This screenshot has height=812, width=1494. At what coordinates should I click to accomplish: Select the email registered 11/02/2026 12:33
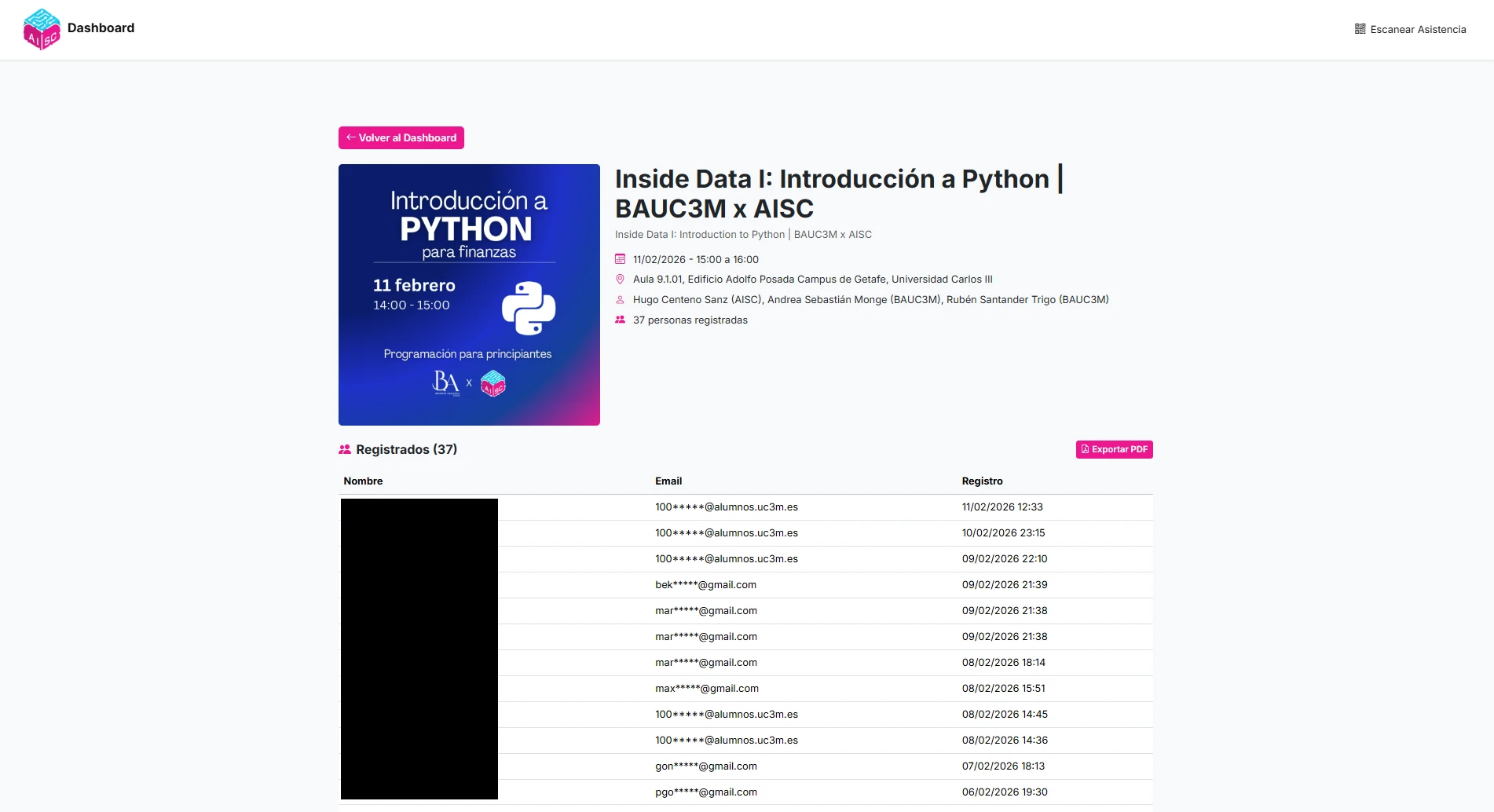[x=727, y=507]
